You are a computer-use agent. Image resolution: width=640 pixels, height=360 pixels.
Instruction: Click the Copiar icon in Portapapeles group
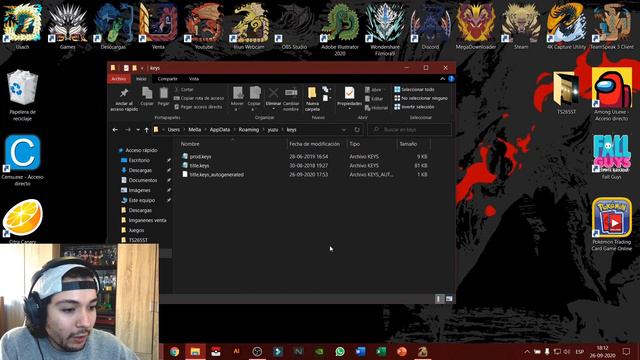click(147, 93)
